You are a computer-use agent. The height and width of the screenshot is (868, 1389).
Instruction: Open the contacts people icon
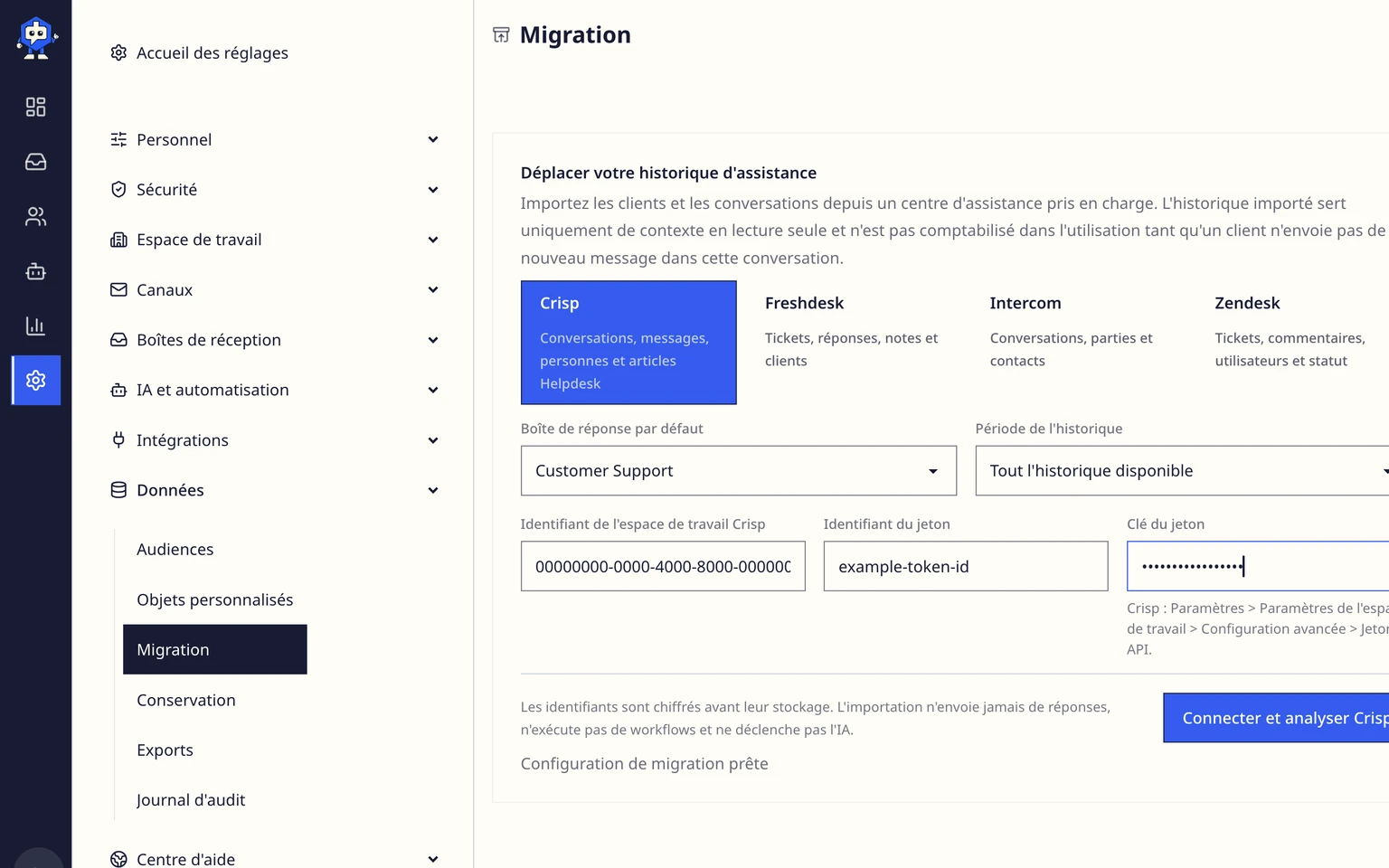pyautogui.click(x=36, y=217)
